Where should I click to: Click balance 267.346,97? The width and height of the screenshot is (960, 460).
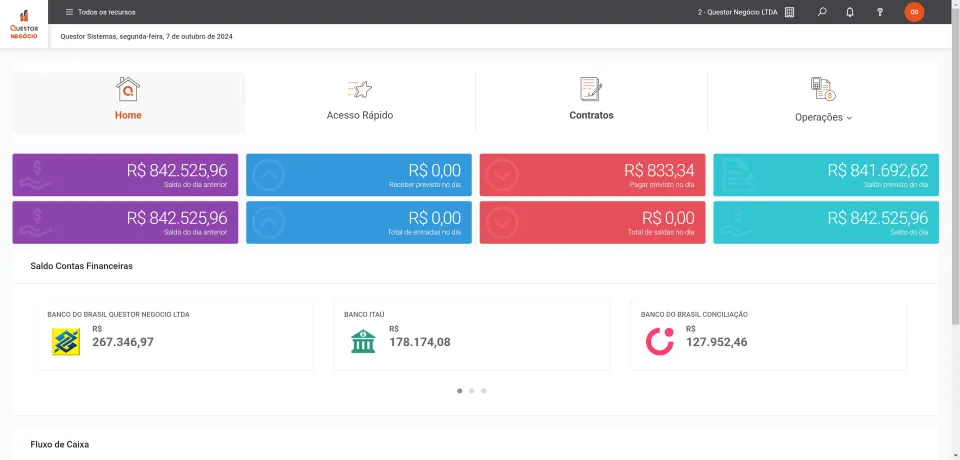tap(123, 342)
